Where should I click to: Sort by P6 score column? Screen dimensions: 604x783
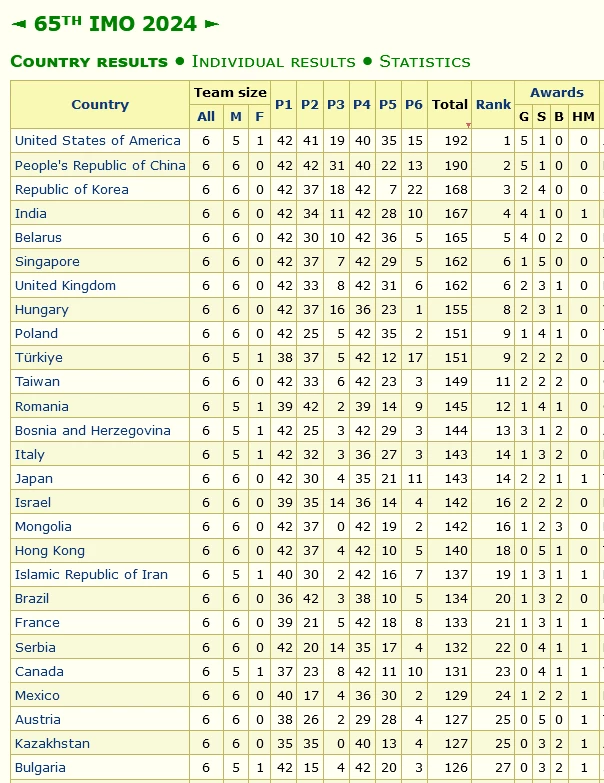click(414, 104)
